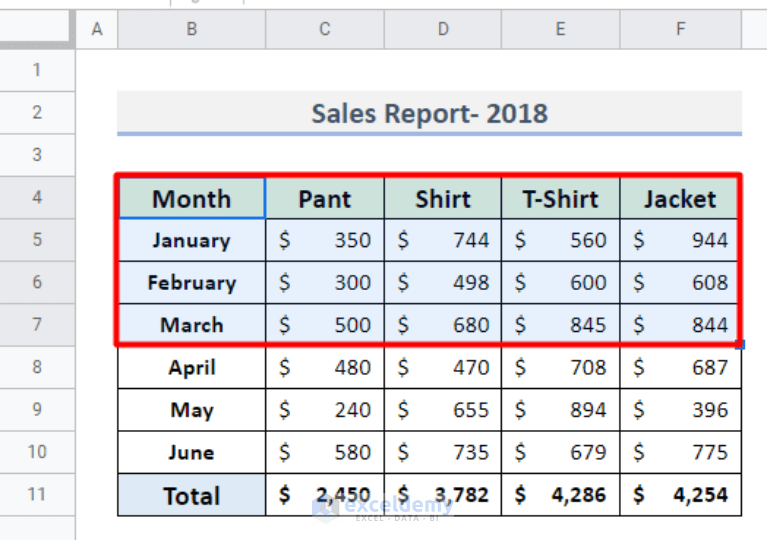Select the April month cell
The image size is (767, 540).
tap(192, 367)
